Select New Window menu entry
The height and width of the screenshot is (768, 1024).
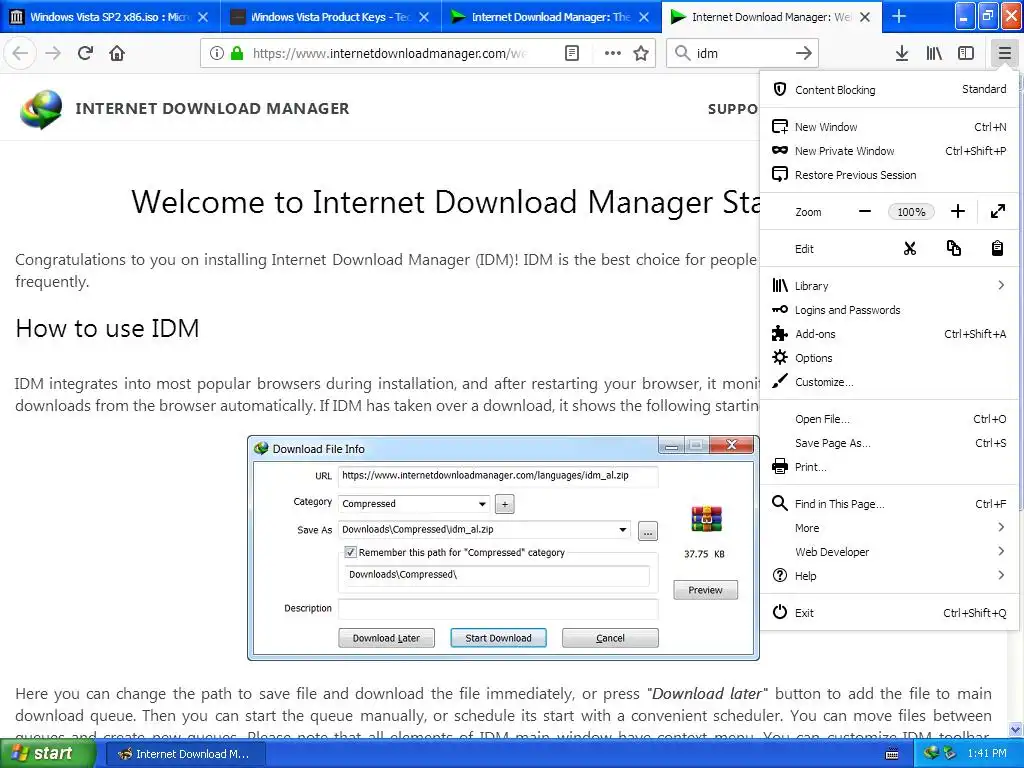click(889, 127)
